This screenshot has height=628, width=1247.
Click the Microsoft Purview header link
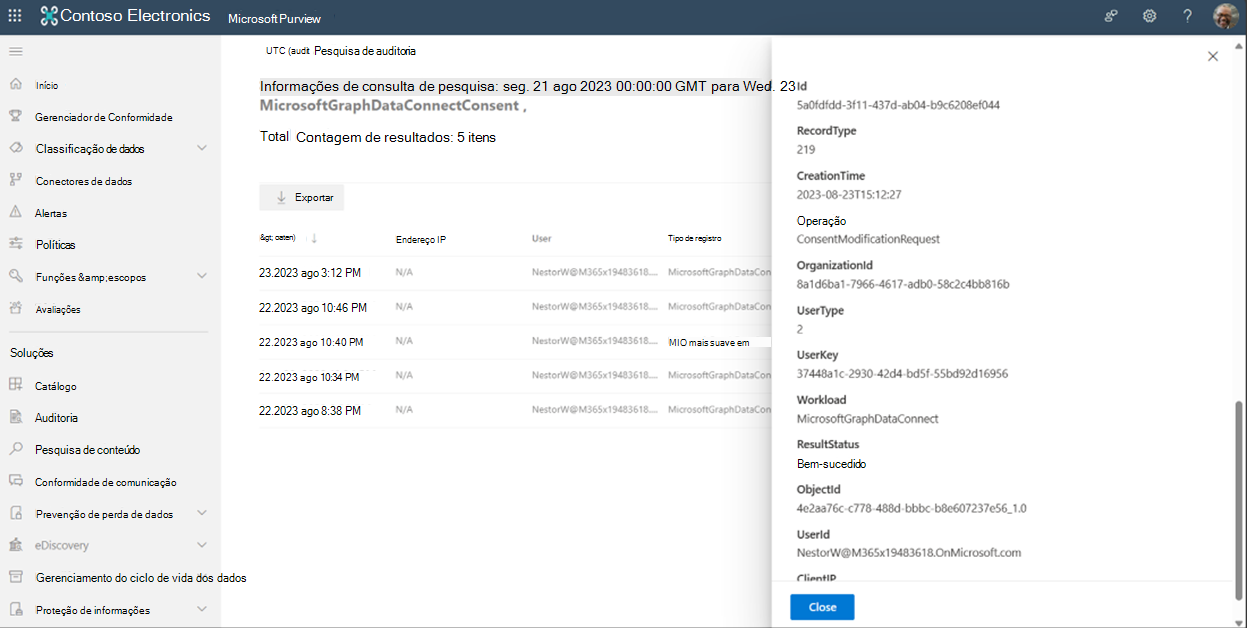(274, 20)
